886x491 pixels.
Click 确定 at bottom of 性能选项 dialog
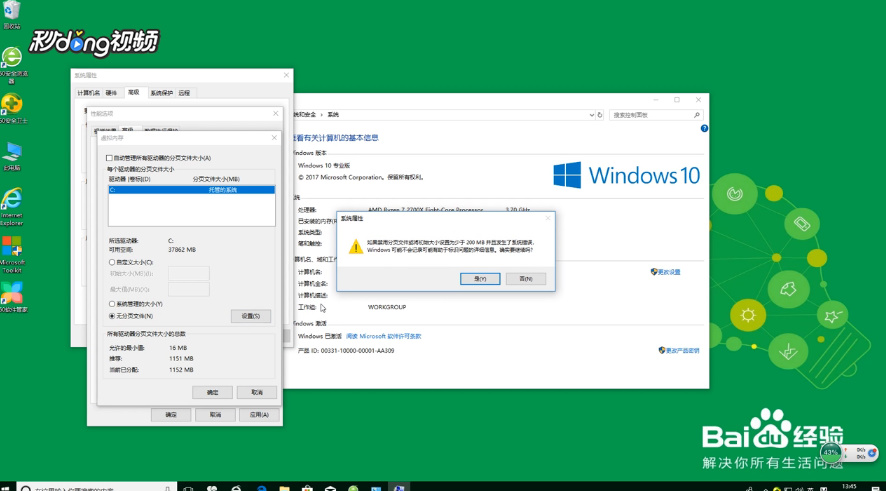click(171, 415)
